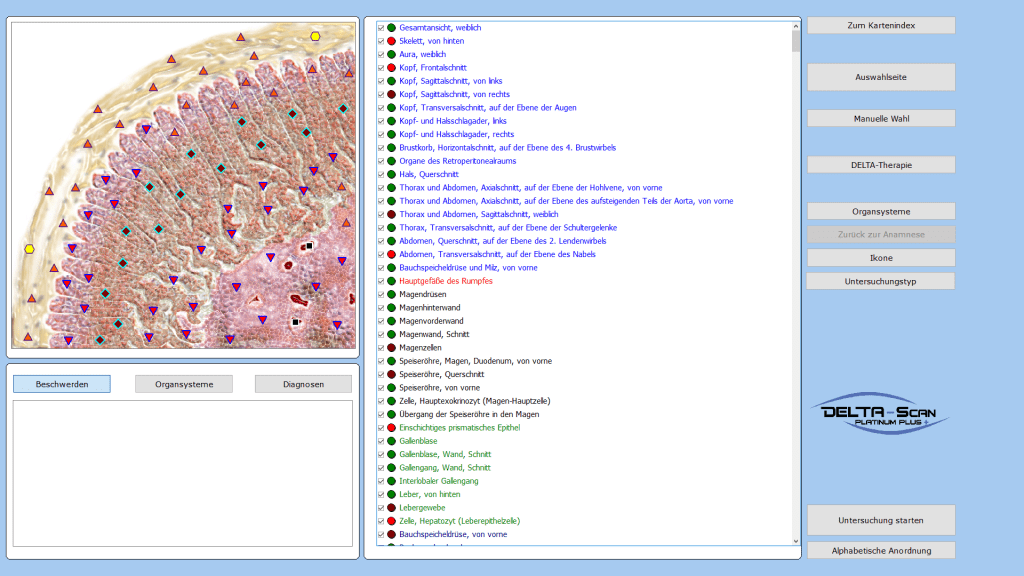Toggle the checkbox for Hauptgefäße des Rumpfes

click(x=381, y=281)
